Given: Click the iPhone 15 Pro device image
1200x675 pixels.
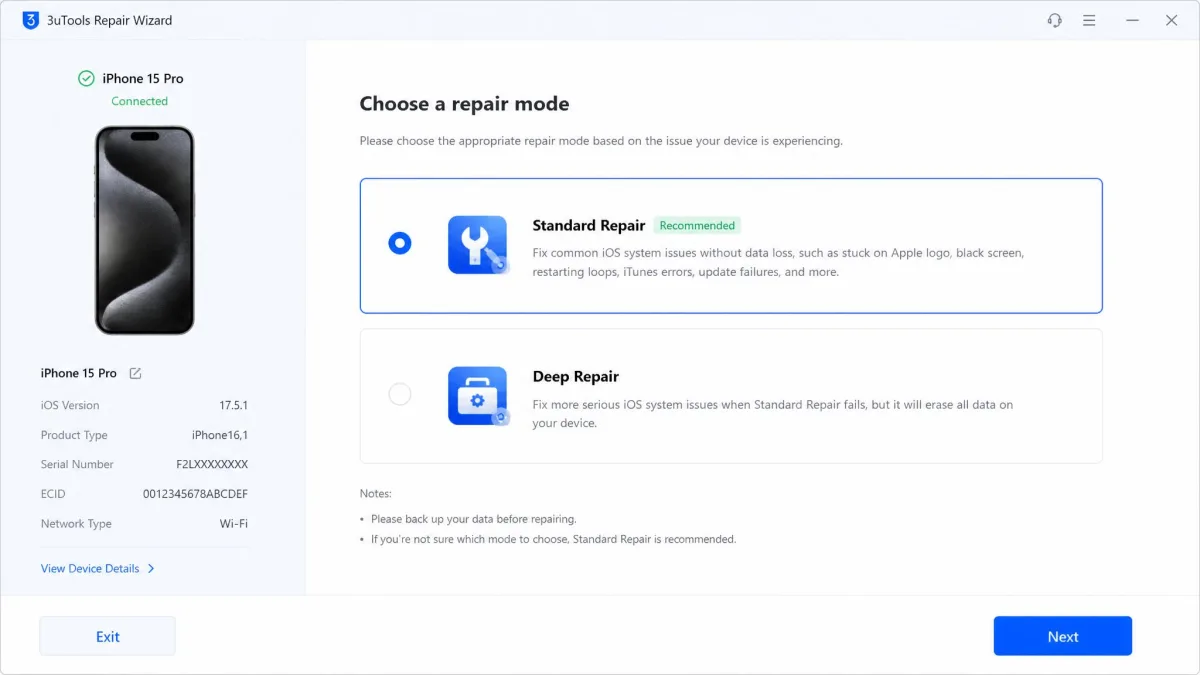Looking at the screenshot, I should click(144, 230).
